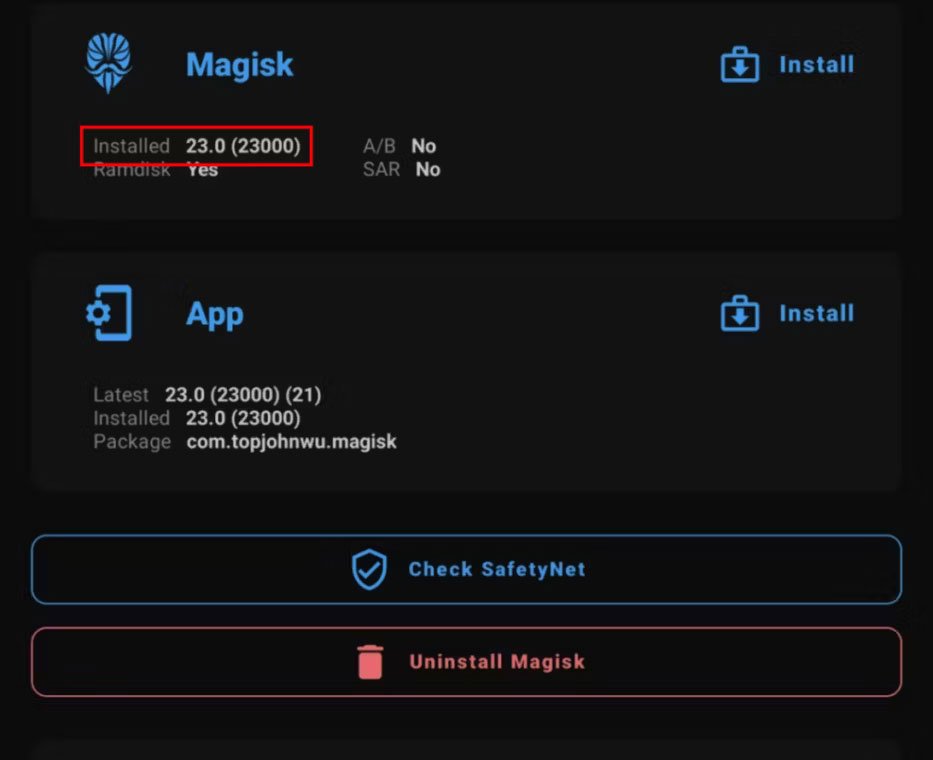Image resolution: width=933 pixels, height=760 pixels.
Task: Click the Package label in the App card
Action: click(x=132, y=442)
